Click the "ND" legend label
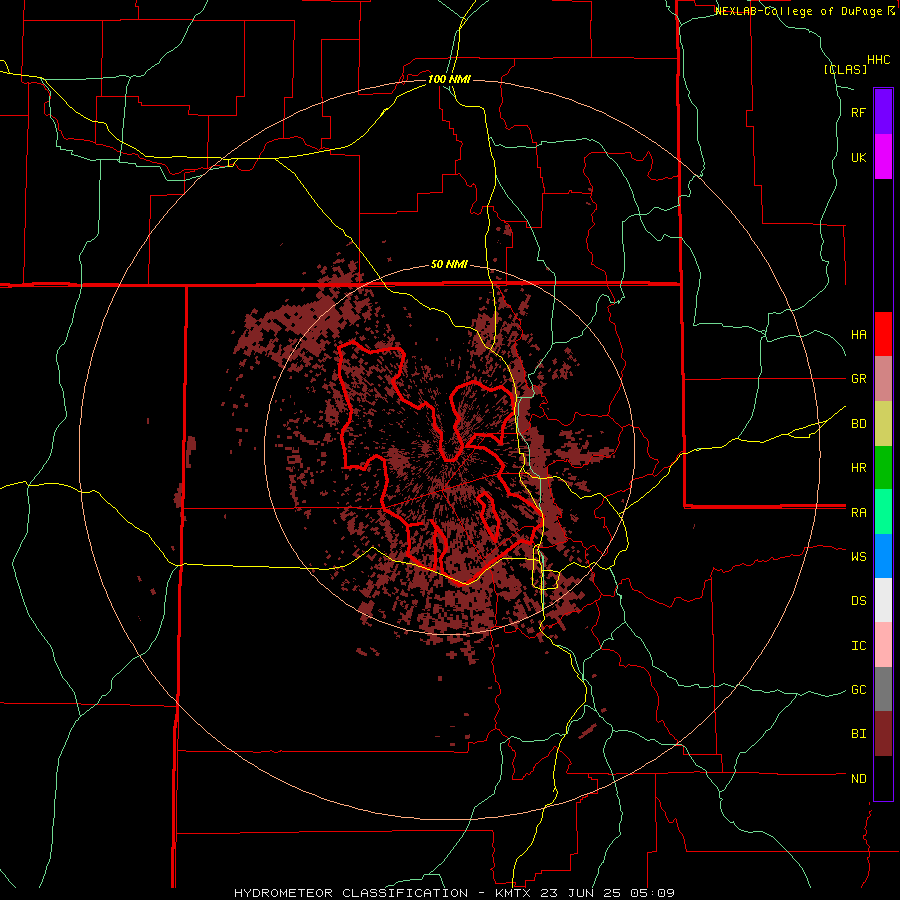This screenshot has height=900, width=900. point(858,779)
